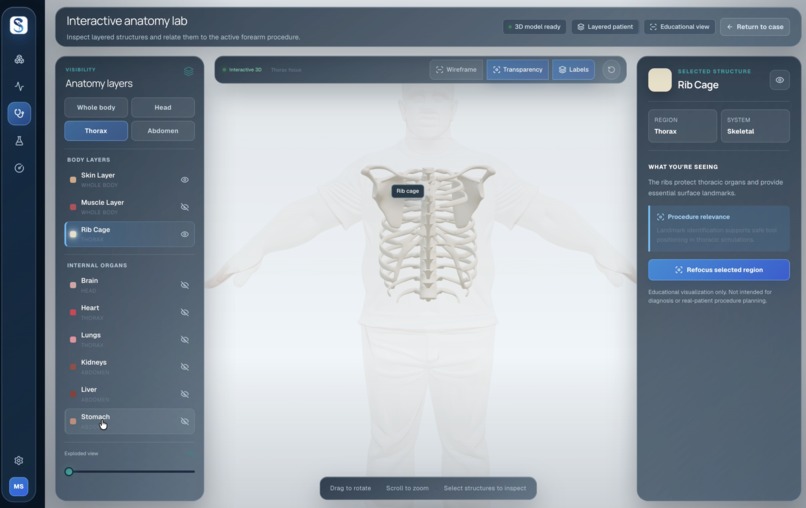Click the Educational view chip
The image size is (806, 508).
[680, 27]
